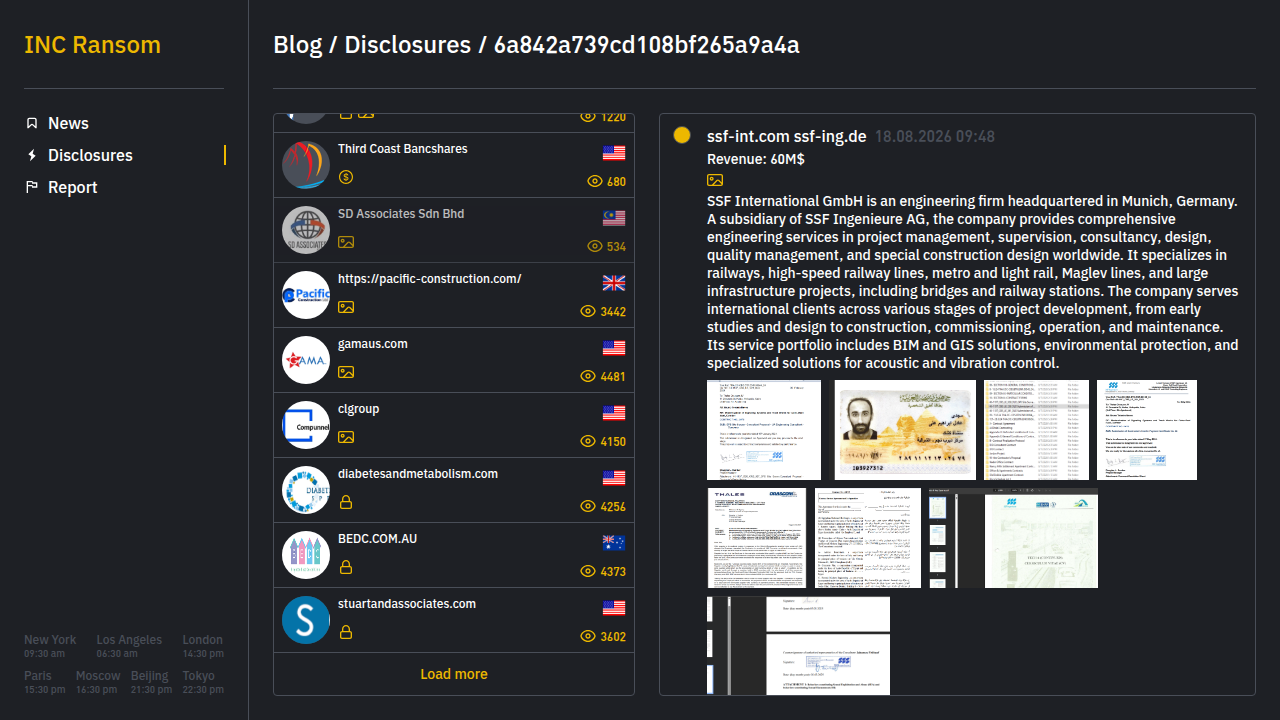Click the US flag on Third Coast Bancshares row
Viewport: 1280px width, 720px height.
click(x=614, y=153)
